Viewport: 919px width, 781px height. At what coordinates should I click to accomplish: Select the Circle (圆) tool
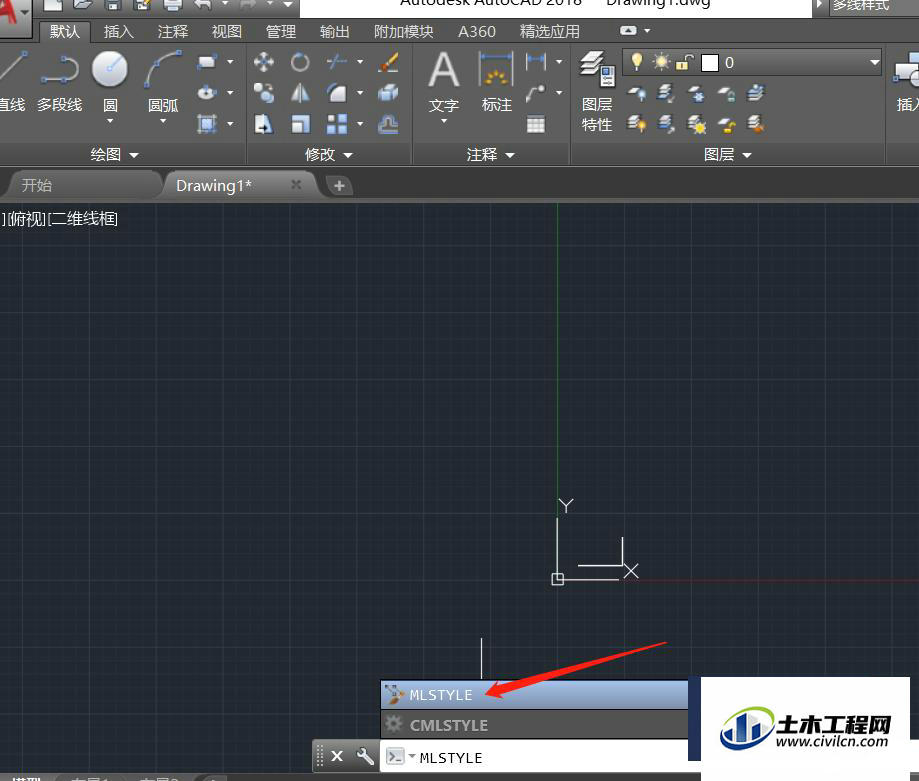(110, 82)
